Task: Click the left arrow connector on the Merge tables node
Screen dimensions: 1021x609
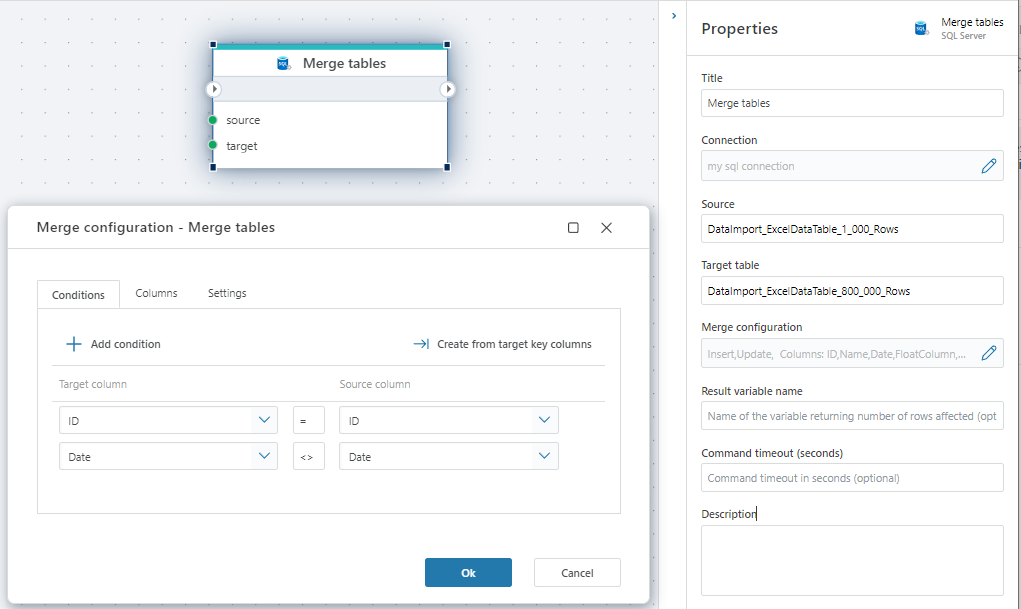Action: (213, 89)
